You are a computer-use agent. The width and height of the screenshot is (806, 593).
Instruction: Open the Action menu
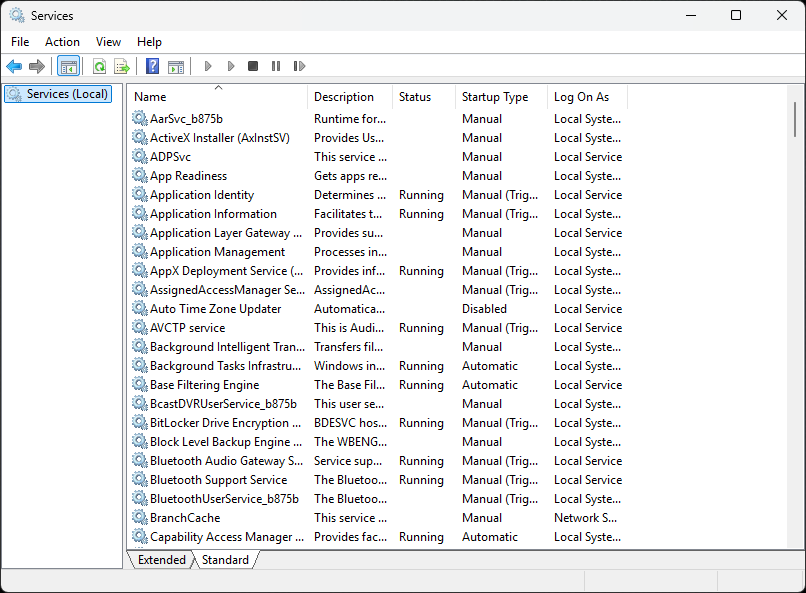point(62,42)
